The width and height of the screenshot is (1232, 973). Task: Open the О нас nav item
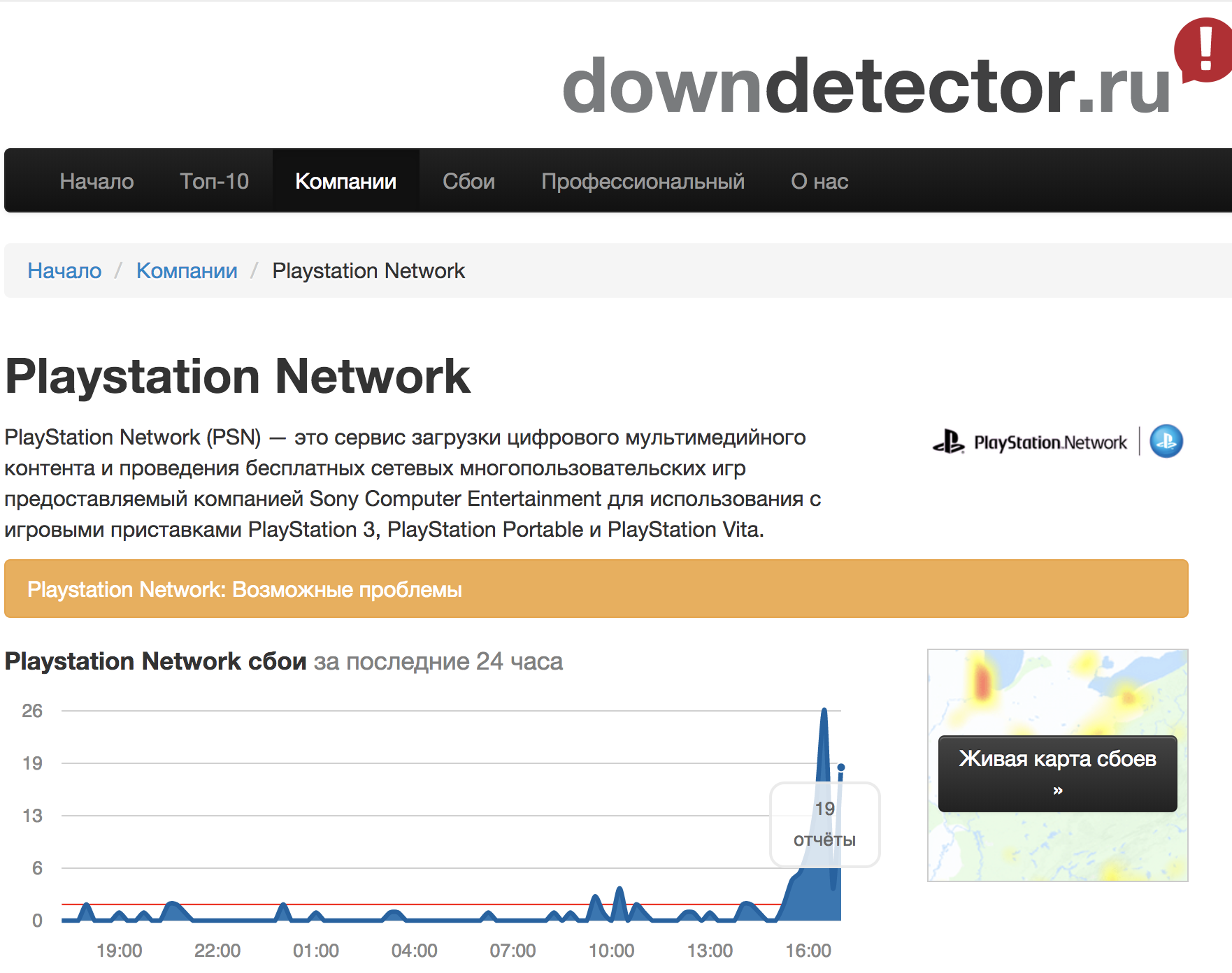point(819,181)
